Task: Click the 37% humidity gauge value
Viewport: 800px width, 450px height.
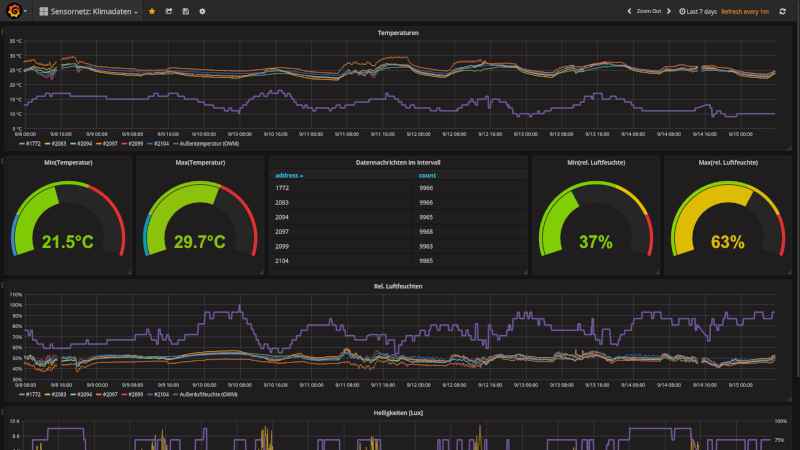Action: (x=595, y=242)
